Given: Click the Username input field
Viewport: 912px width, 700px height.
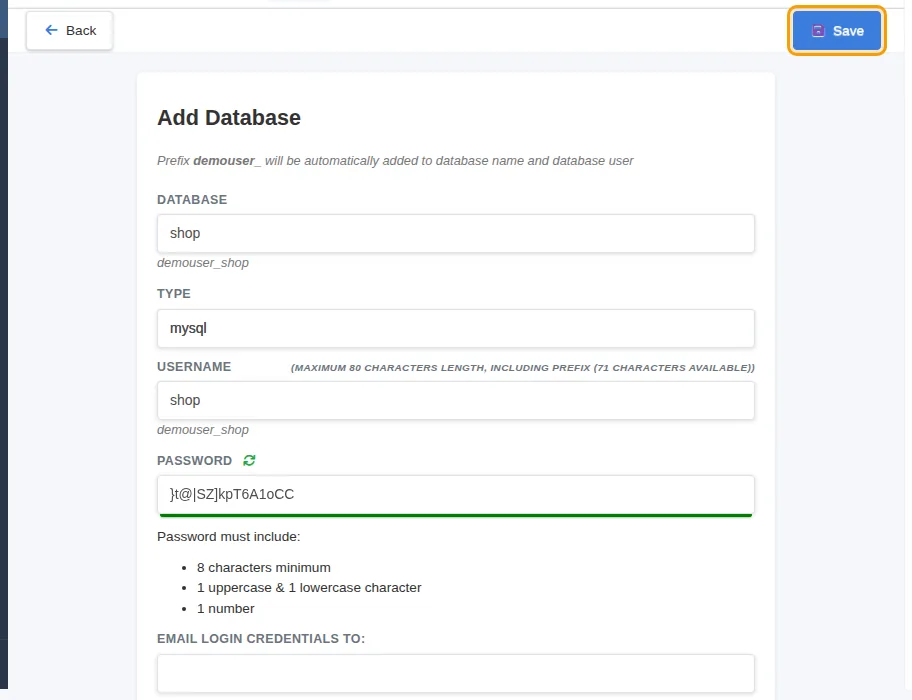Looking at the screenshot, I should [x=455, y=401].
